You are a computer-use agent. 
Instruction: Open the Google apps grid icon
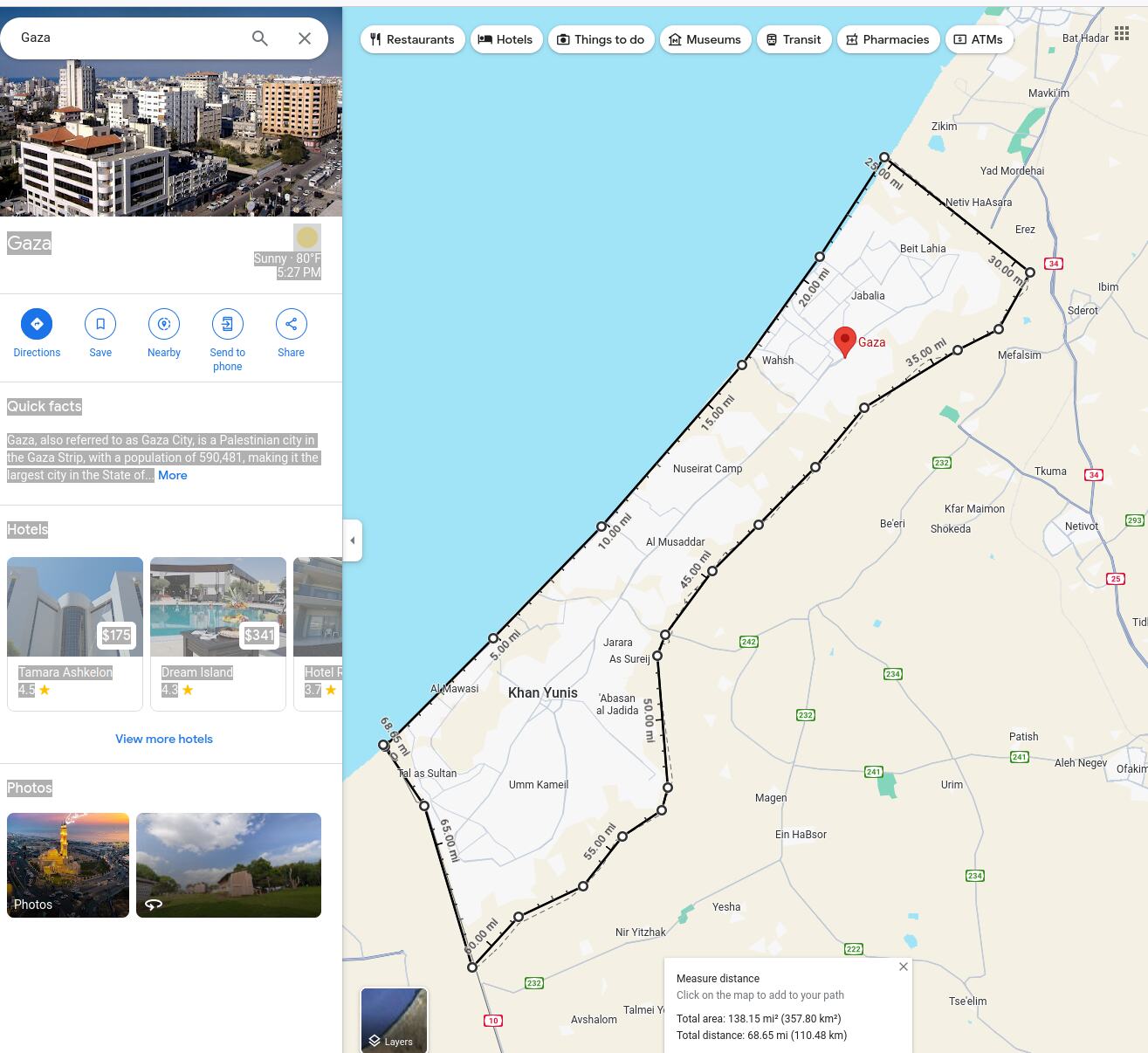coord(1122,33)
